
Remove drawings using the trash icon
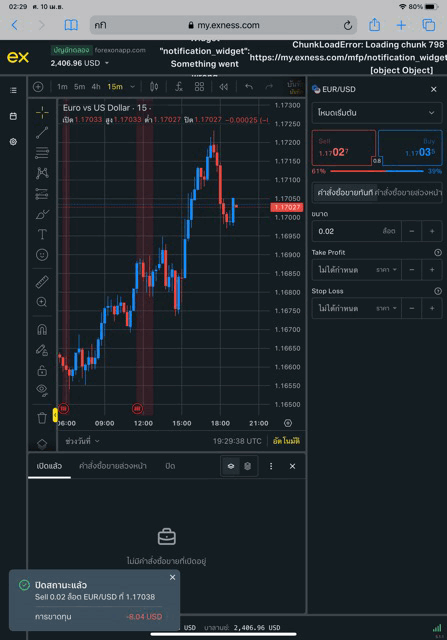42,418
